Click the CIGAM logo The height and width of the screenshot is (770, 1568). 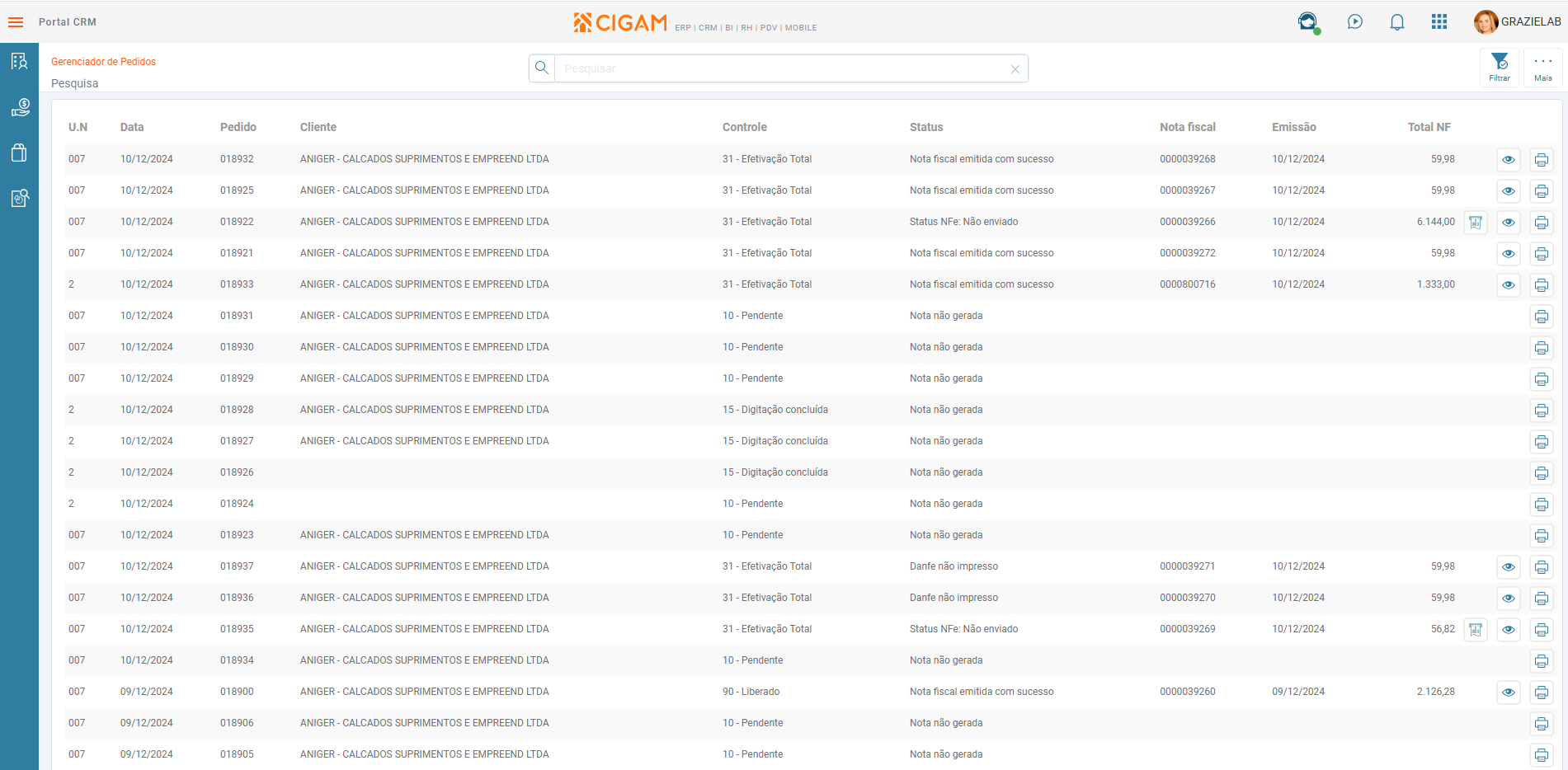tap(620, 22)
